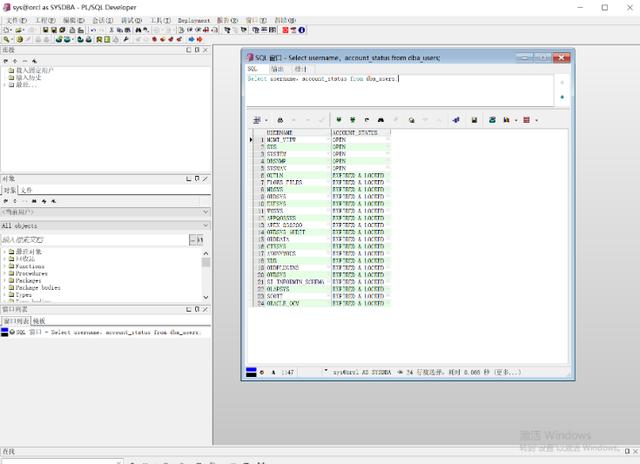Screen dimensions: 640x464
Task: Open the Deployment menu
Action: coord(194,20)
